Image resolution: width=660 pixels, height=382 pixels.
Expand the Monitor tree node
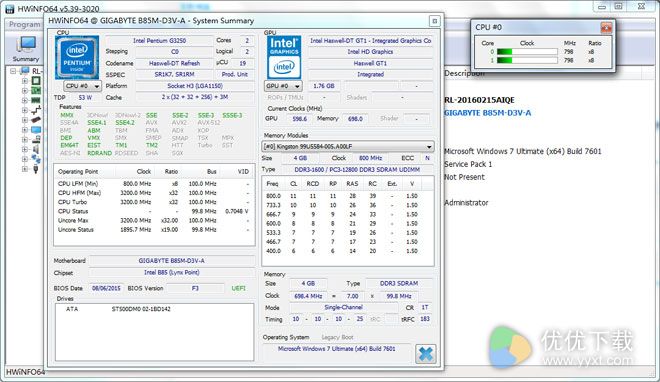[x=25, y=130]
